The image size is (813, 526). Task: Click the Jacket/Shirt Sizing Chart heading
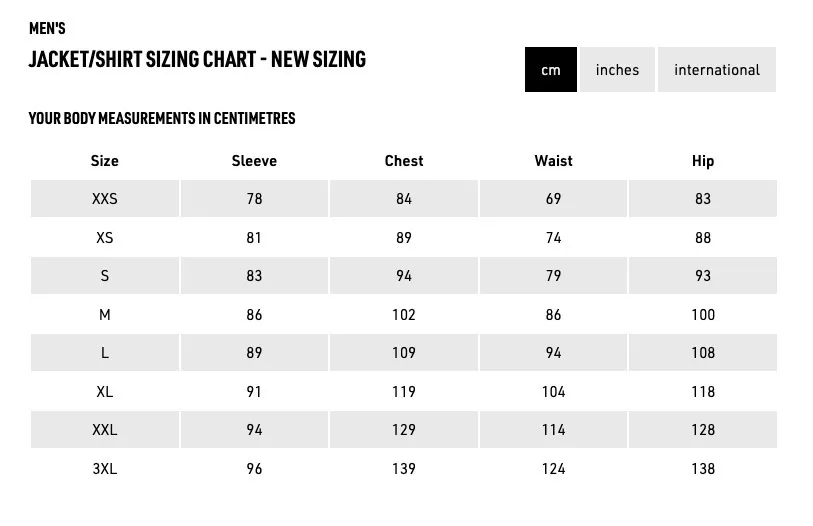click(197, 59)
